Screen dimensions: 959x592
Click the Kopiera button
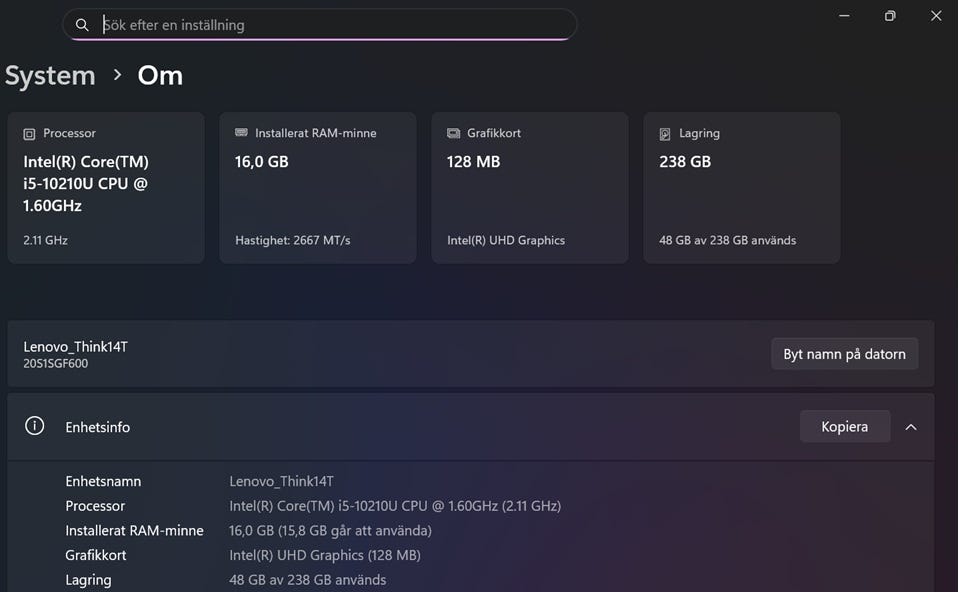click(x=845, y=427)
